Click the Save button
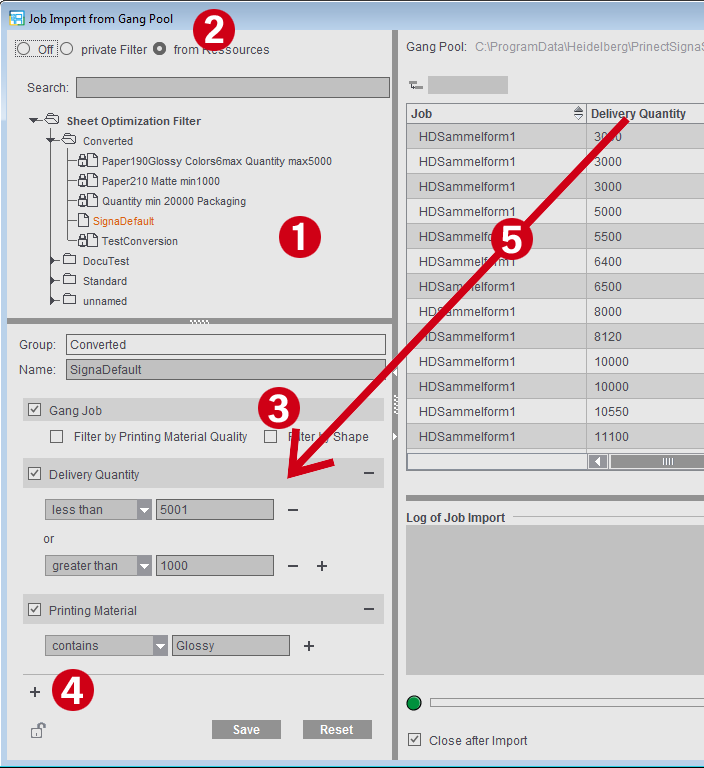Screen dimensions: 704x768 [x=246, y=730]
